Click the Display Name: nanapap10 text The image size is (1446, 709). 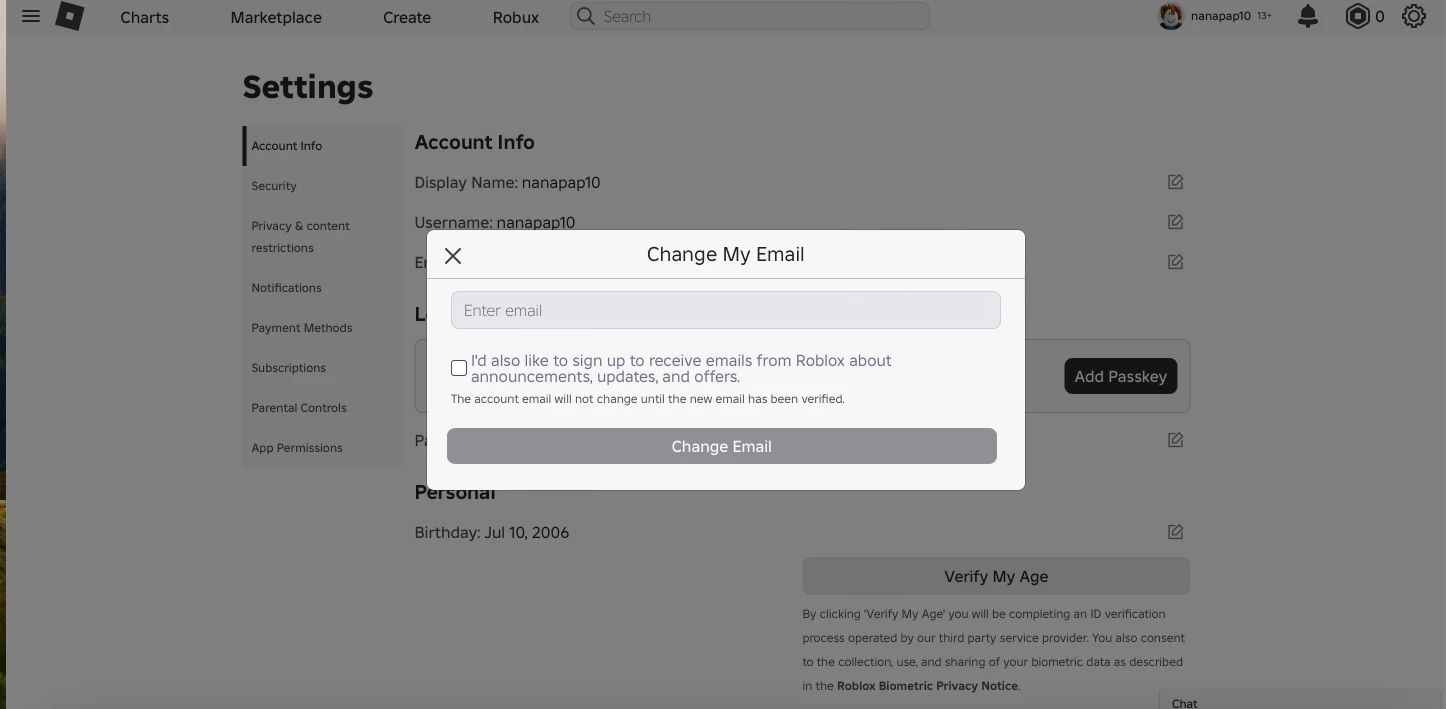[x=507, y=182]
